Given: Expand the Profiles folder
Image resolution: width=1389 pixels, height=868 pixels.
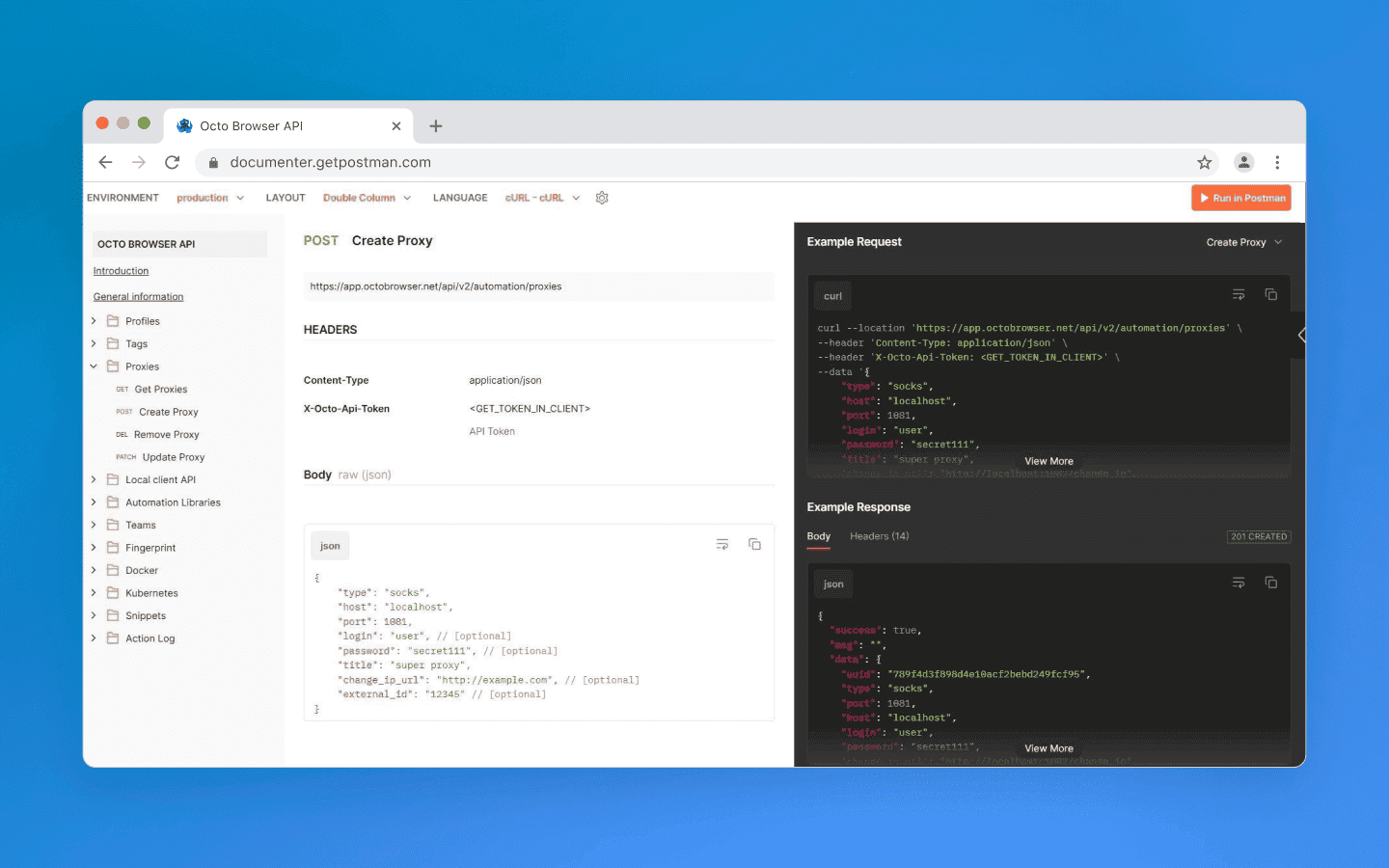Looking at the screenshot, I should tap(94, 321).
